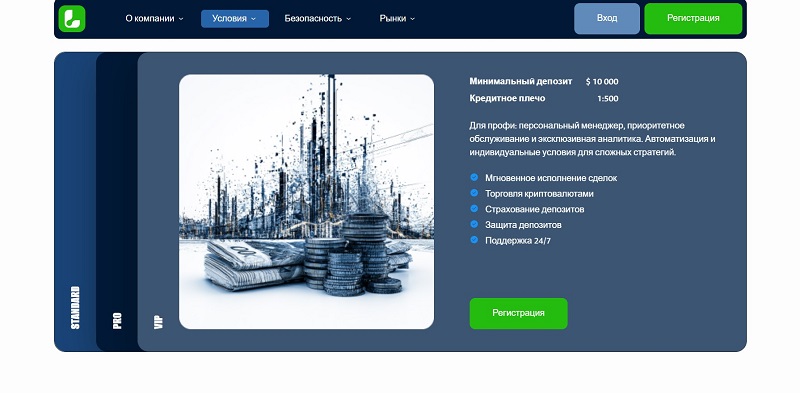800x393 pixels.
Task: Open the Безопасность menu
Action: pos(317,18)
